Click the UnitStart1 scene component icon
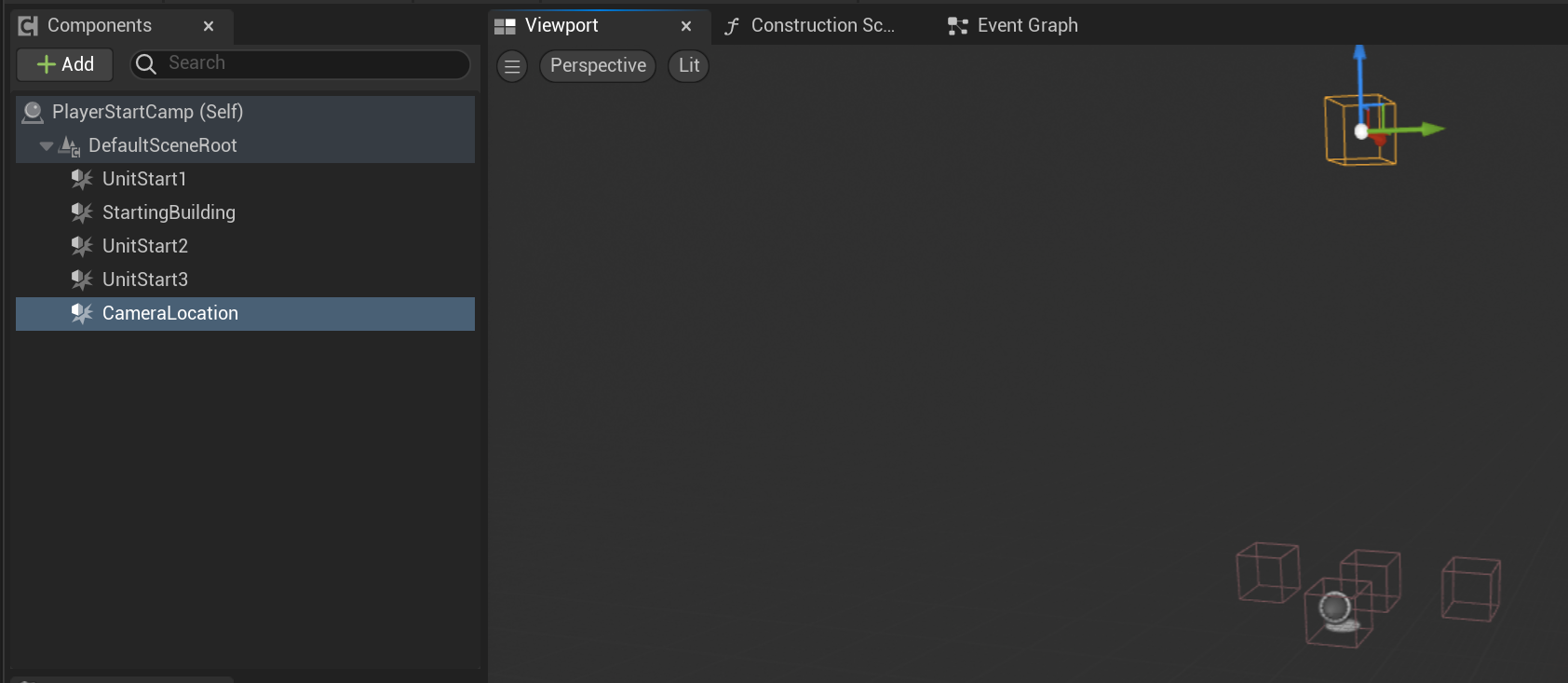 pos(82,179)
